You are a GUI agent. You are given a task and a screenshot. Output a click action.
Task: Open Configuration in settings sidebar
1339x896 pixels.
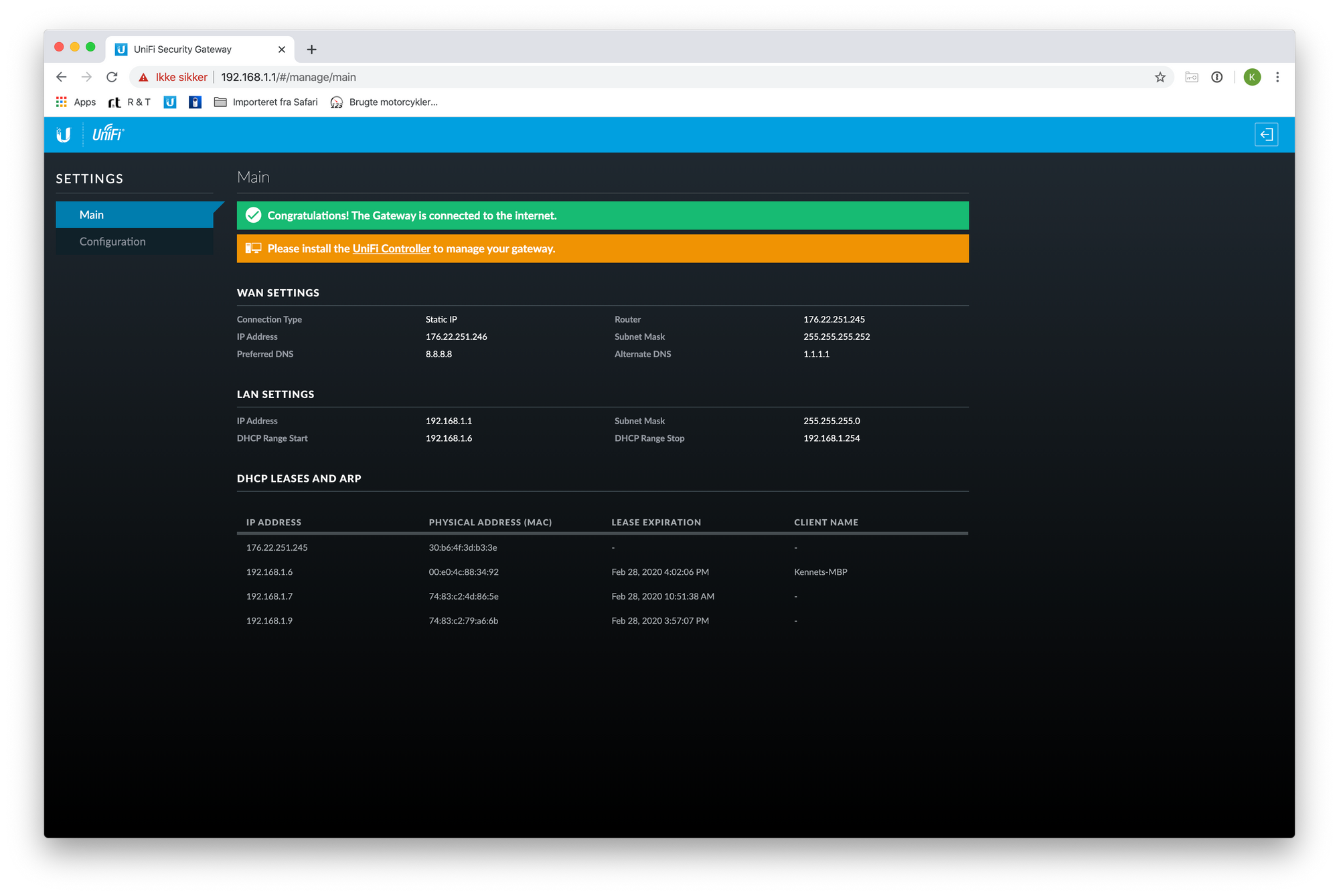pos(135,242)
